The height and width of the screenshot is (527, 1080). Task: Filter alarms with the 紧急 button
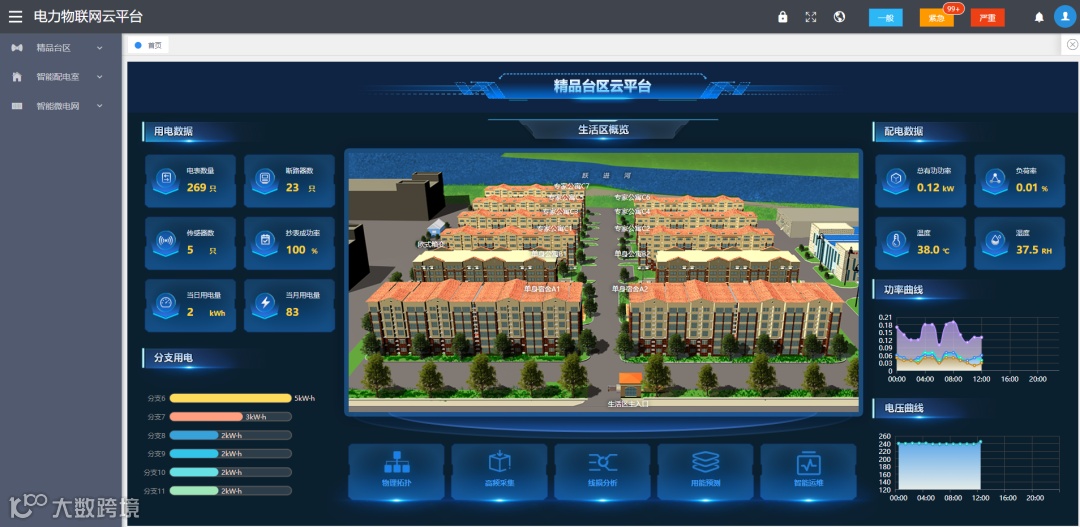point(937,18)
